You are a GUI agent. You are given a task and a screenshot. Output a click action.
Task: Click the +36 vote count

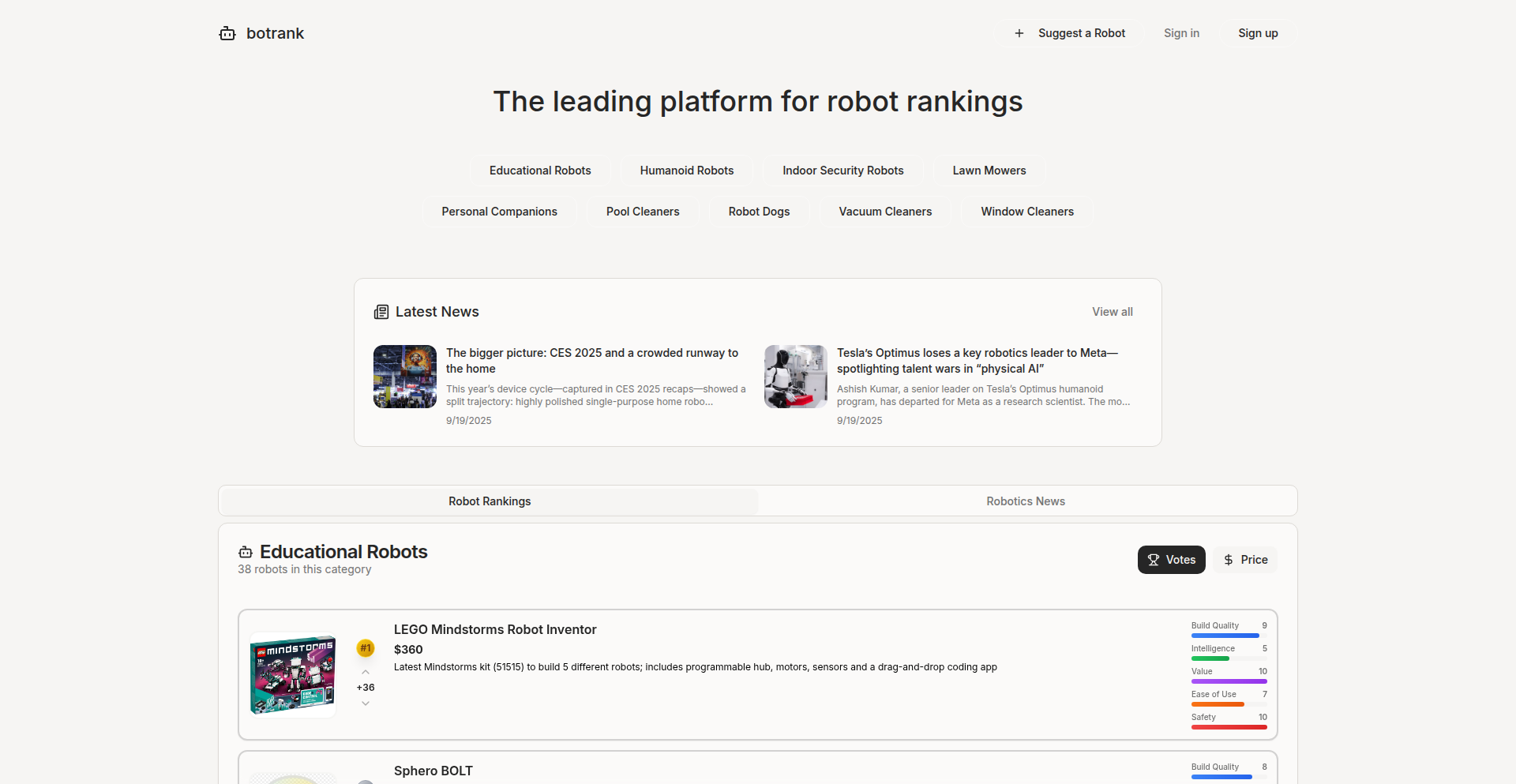(366, 688)
